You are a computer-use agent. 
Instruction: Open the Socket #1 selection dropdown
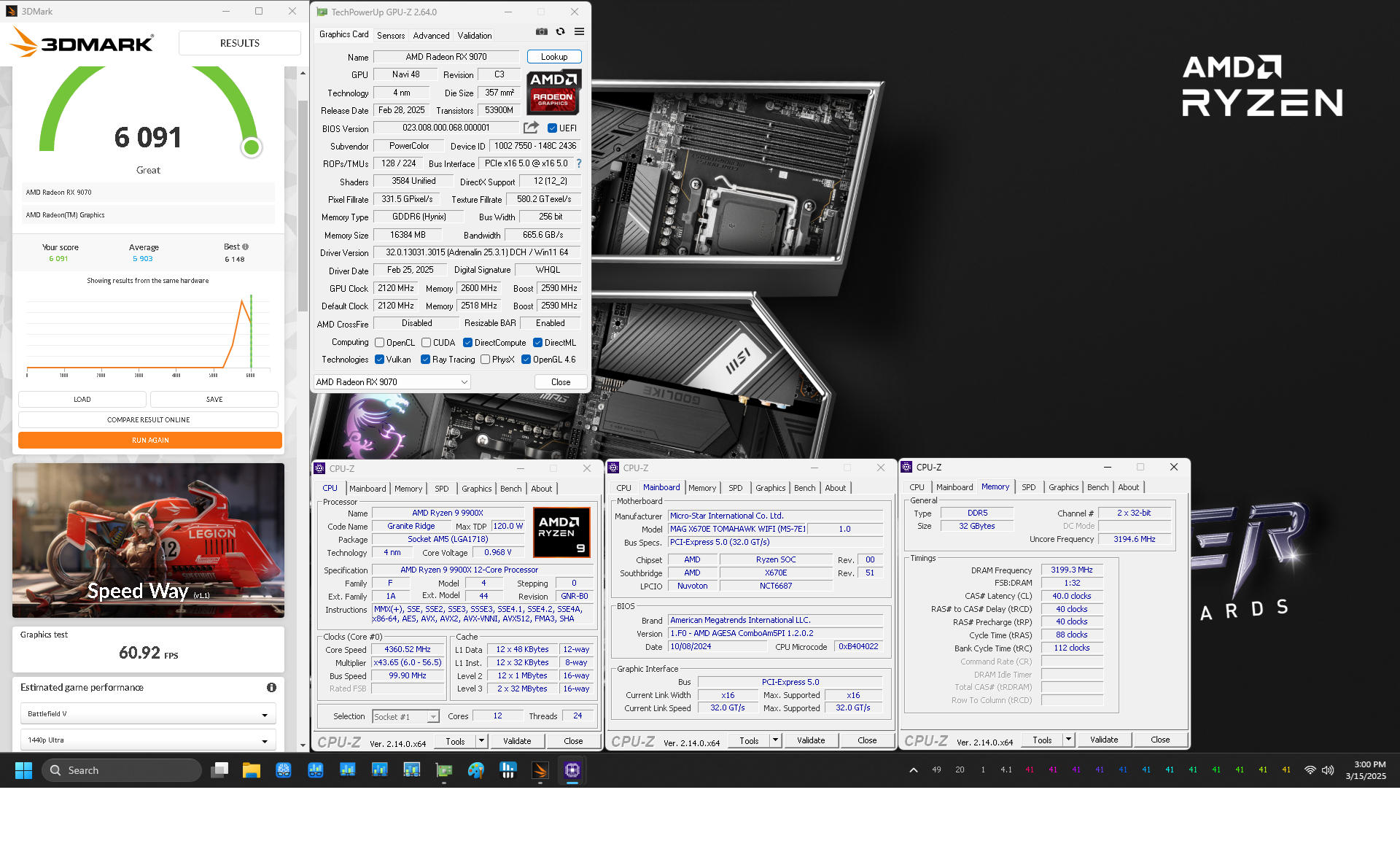point(405,717)
